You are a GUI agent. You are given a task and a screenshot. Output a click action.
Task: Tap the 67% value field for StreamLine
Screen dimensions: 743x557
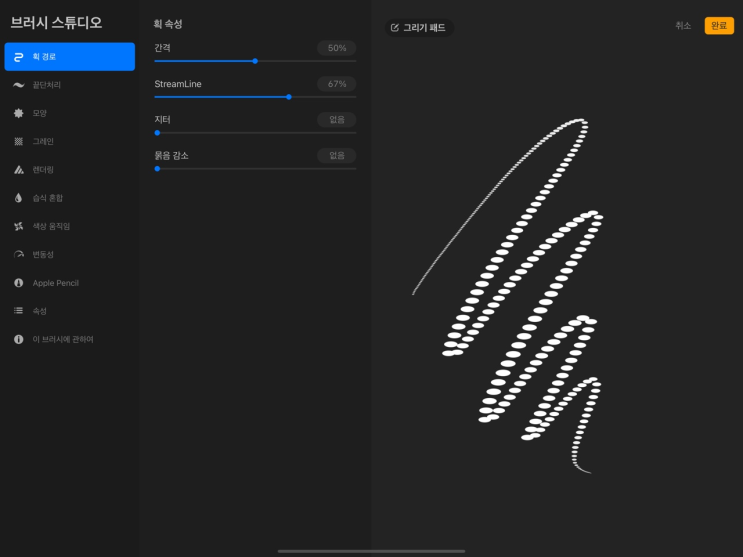[x=336, y=84]
